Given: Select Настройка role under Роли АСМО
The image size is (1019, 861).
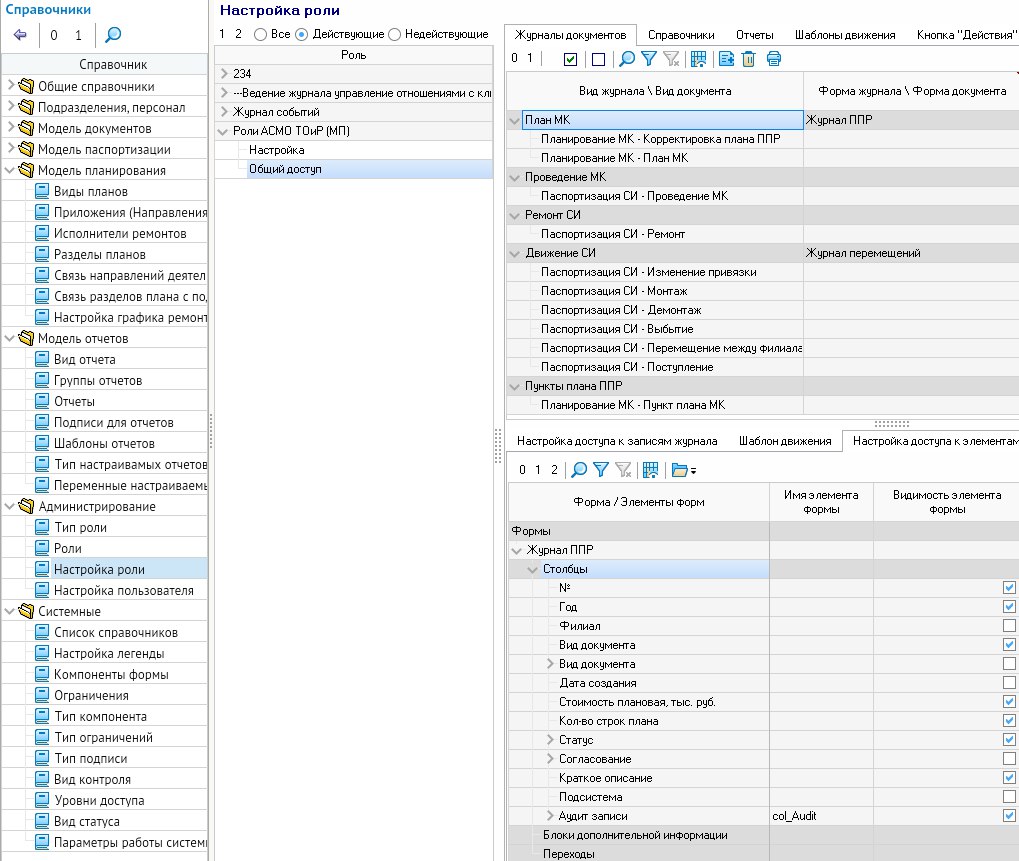Looking at the screenshot, I should click(x=277, y=150).
